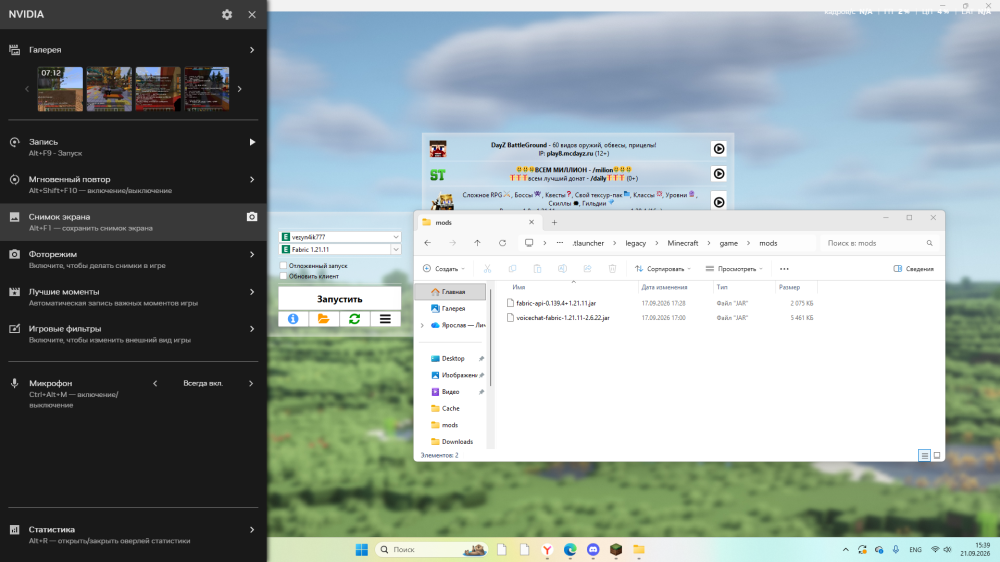
Task: Go back in File Explorer
Action: [428, 243]
